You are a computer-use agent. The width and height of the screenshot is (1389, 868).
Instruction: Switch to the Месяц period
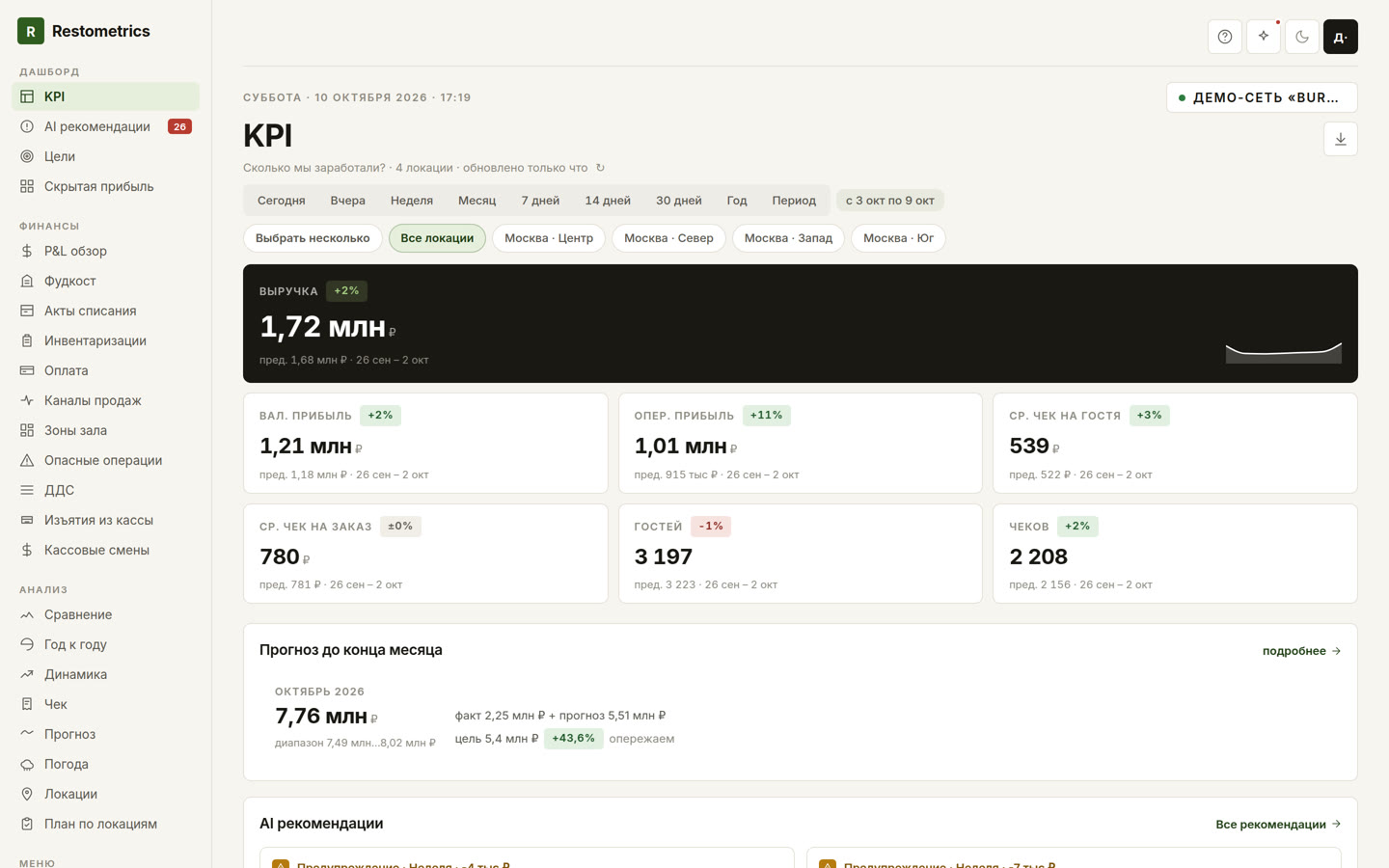click(x=477, y=201)
